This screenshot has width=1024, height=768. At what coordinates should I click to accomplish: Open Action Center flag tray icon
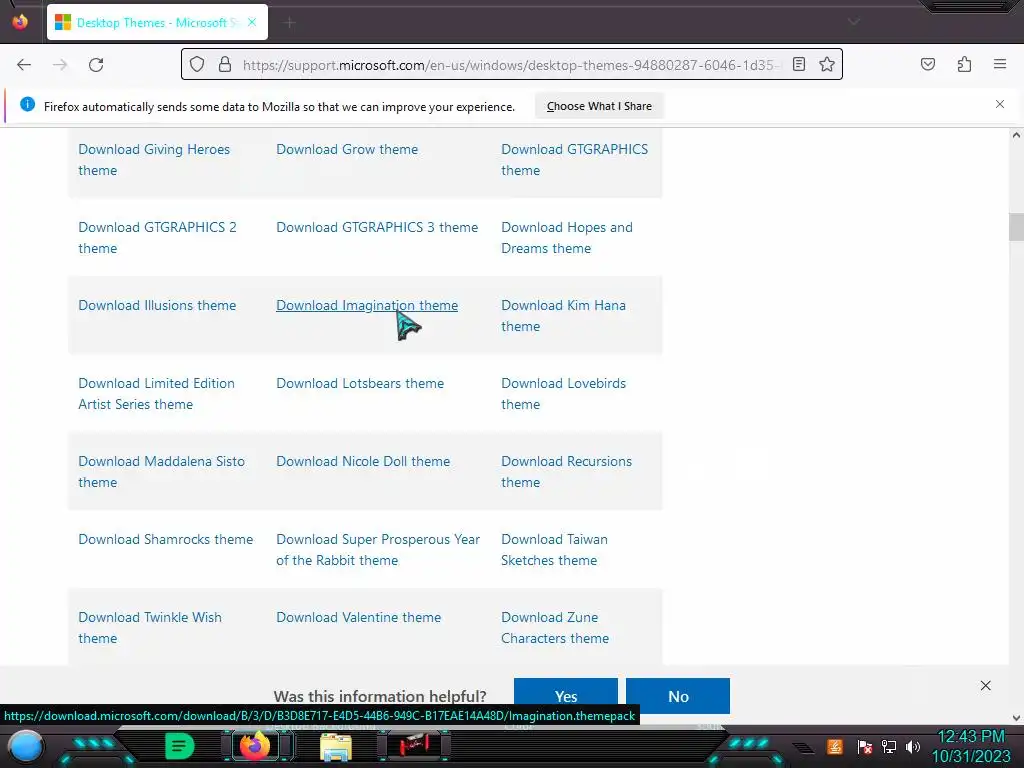(865, 746)
